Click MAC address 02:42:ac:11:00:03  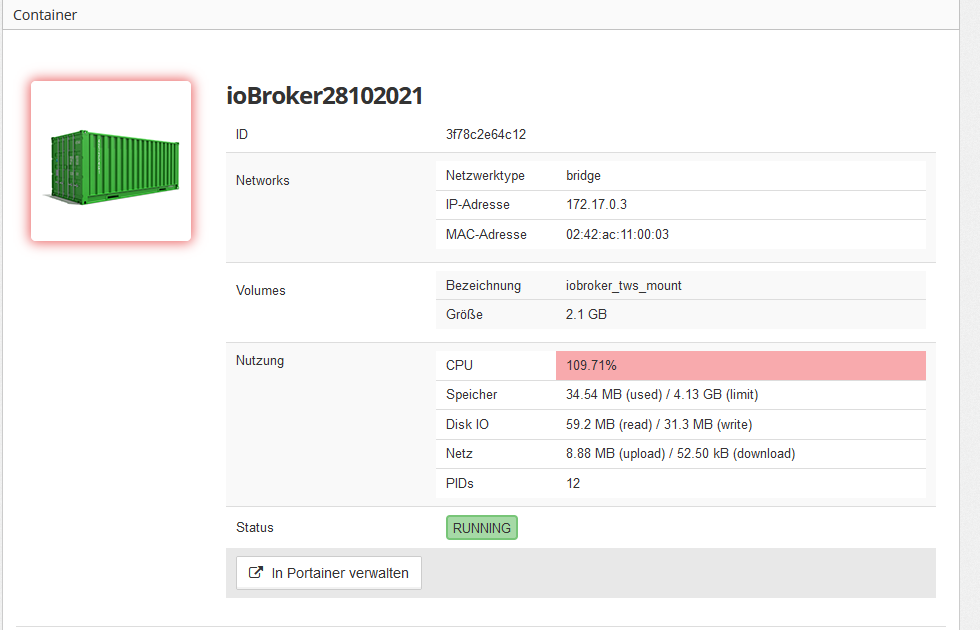[618, 234]
